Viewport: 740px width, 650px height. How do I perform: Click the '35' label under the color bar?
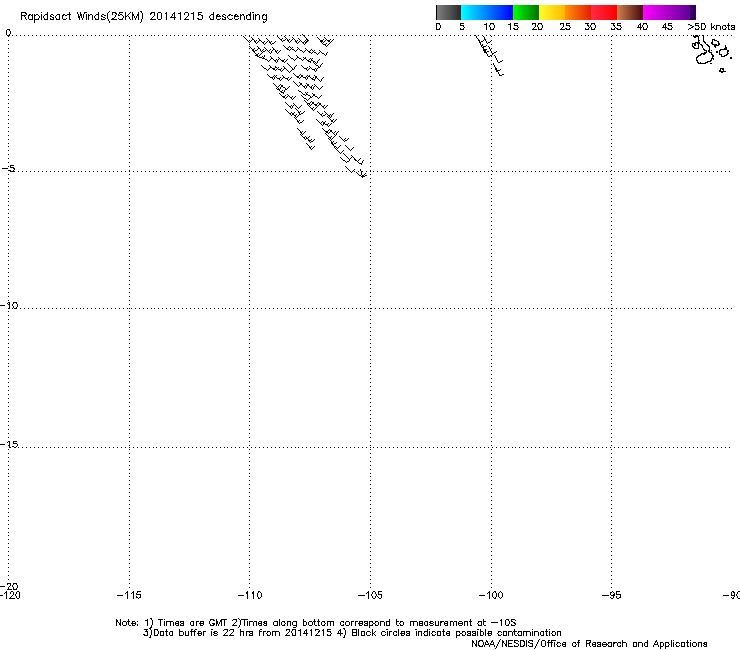click(616, 27)
